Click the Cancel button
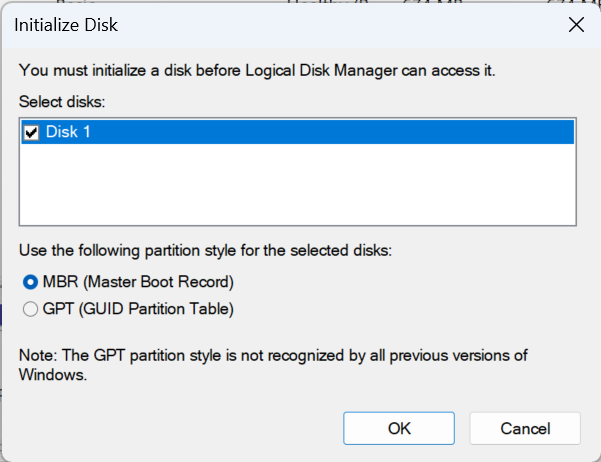Viewport: 601px width, 462px height. [524, 428]
